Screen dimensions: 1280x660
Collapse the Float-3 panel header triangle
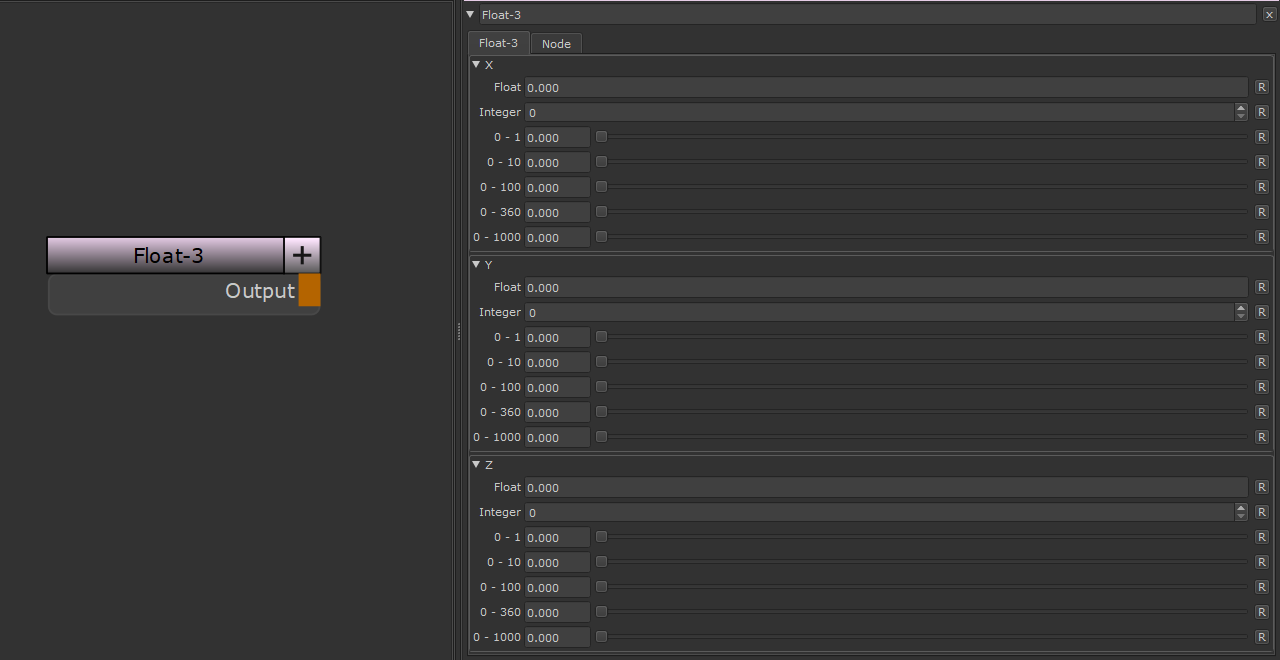coord(470,15)
